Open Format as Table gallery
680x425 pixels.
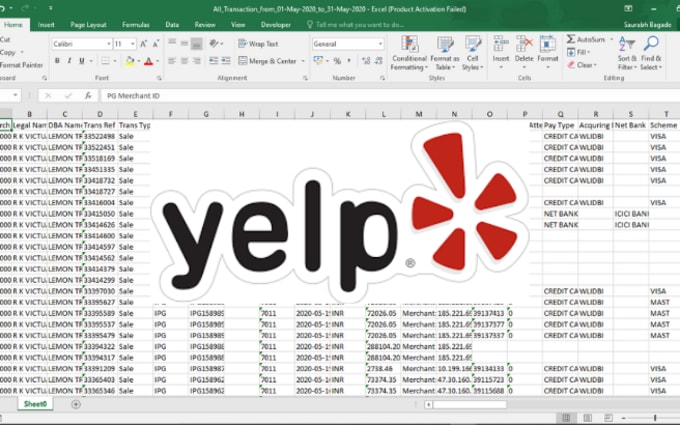[x=445, y=53]
